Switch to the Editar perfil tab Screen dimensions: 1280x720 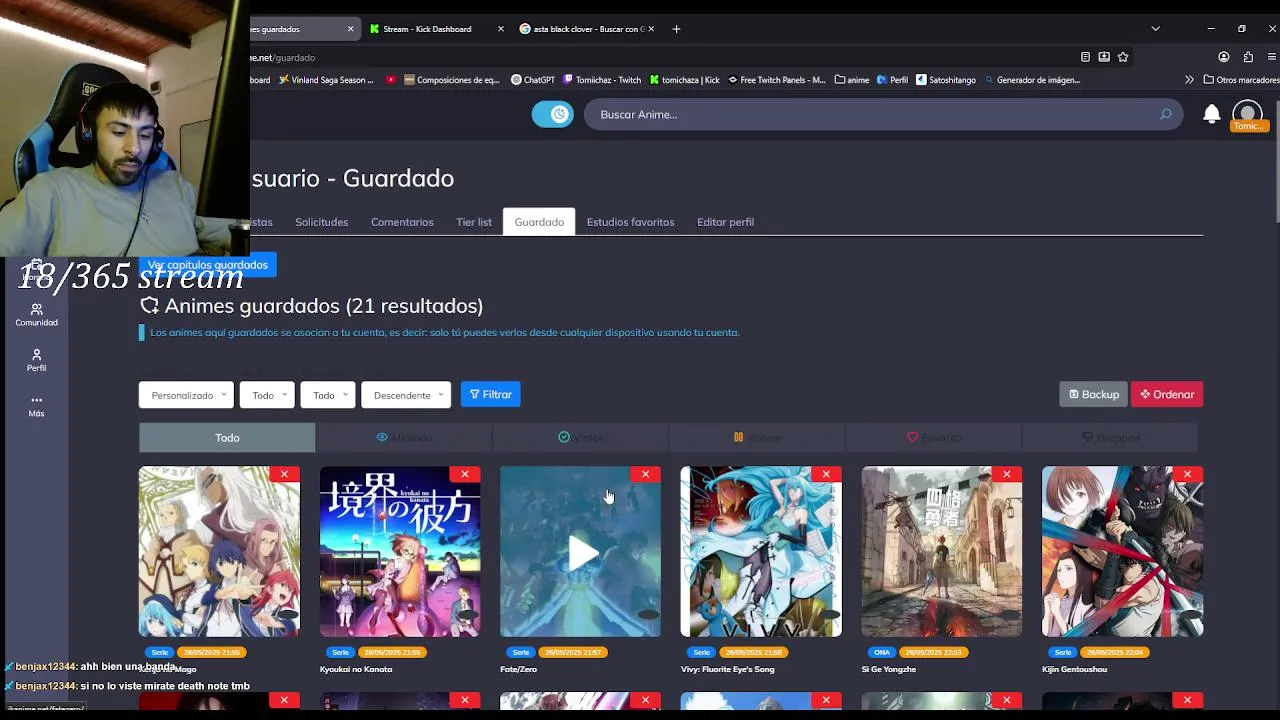click(725, 222)
